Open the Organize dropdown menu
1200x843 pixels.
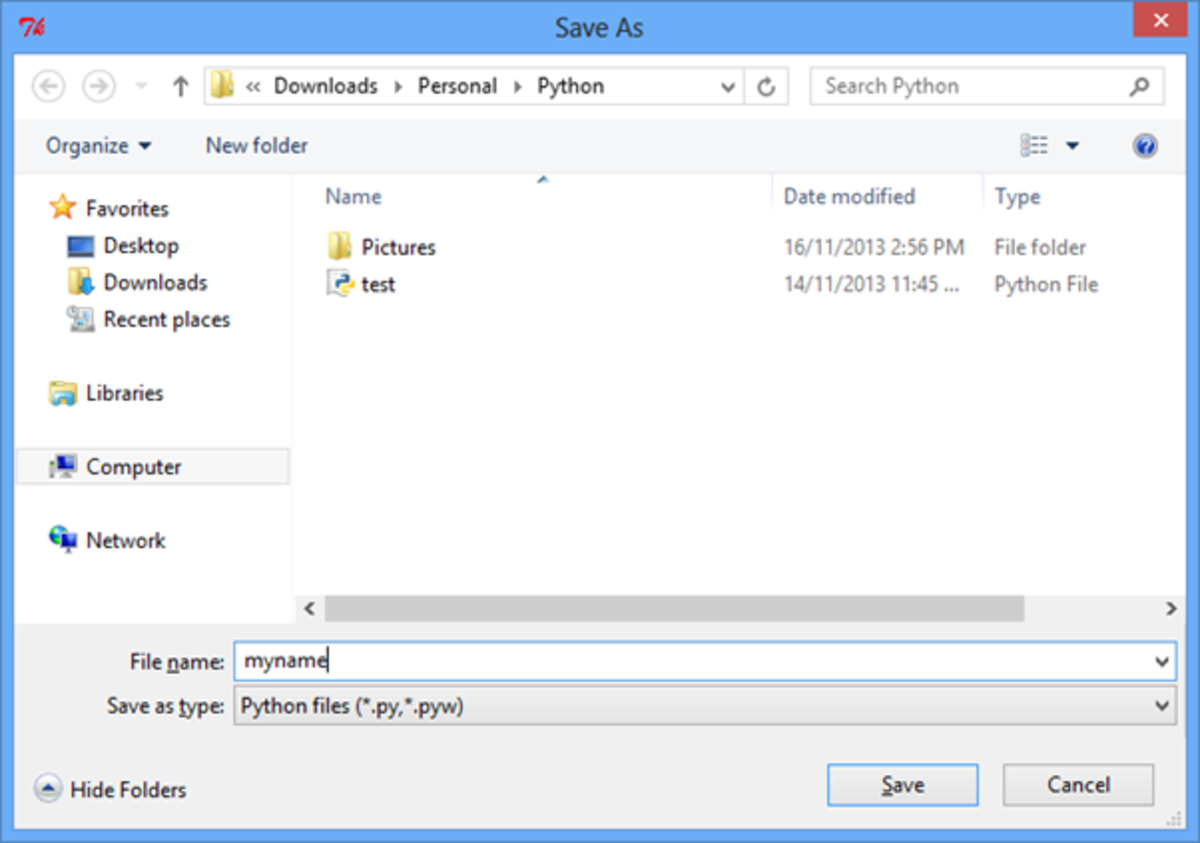click(97, 145)
